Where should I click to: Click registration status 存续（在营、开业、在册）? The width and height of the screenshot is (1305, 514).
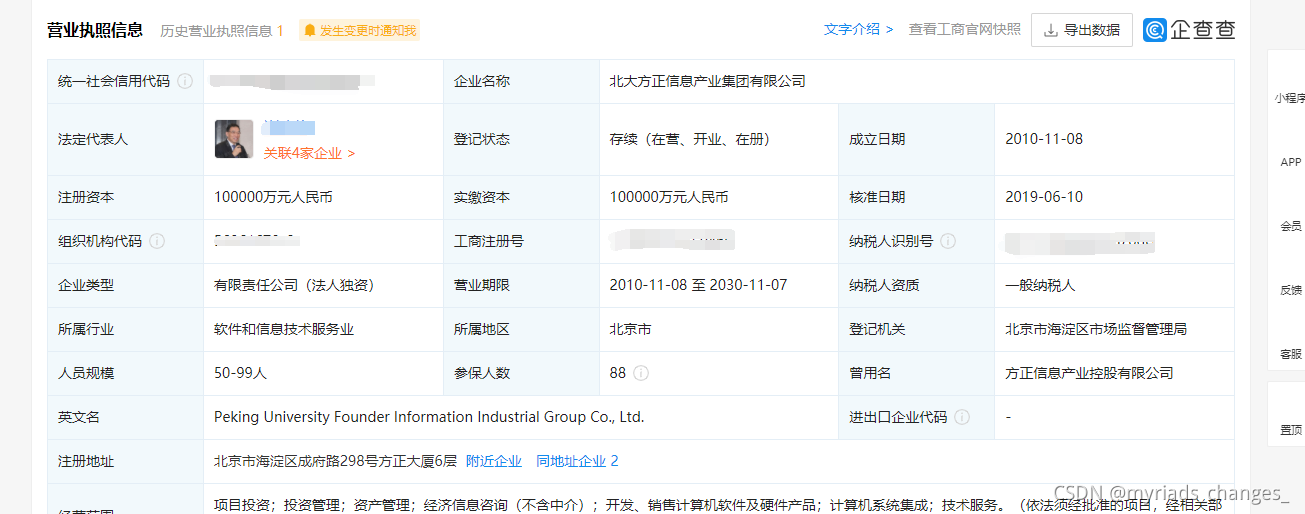point(693,139)
